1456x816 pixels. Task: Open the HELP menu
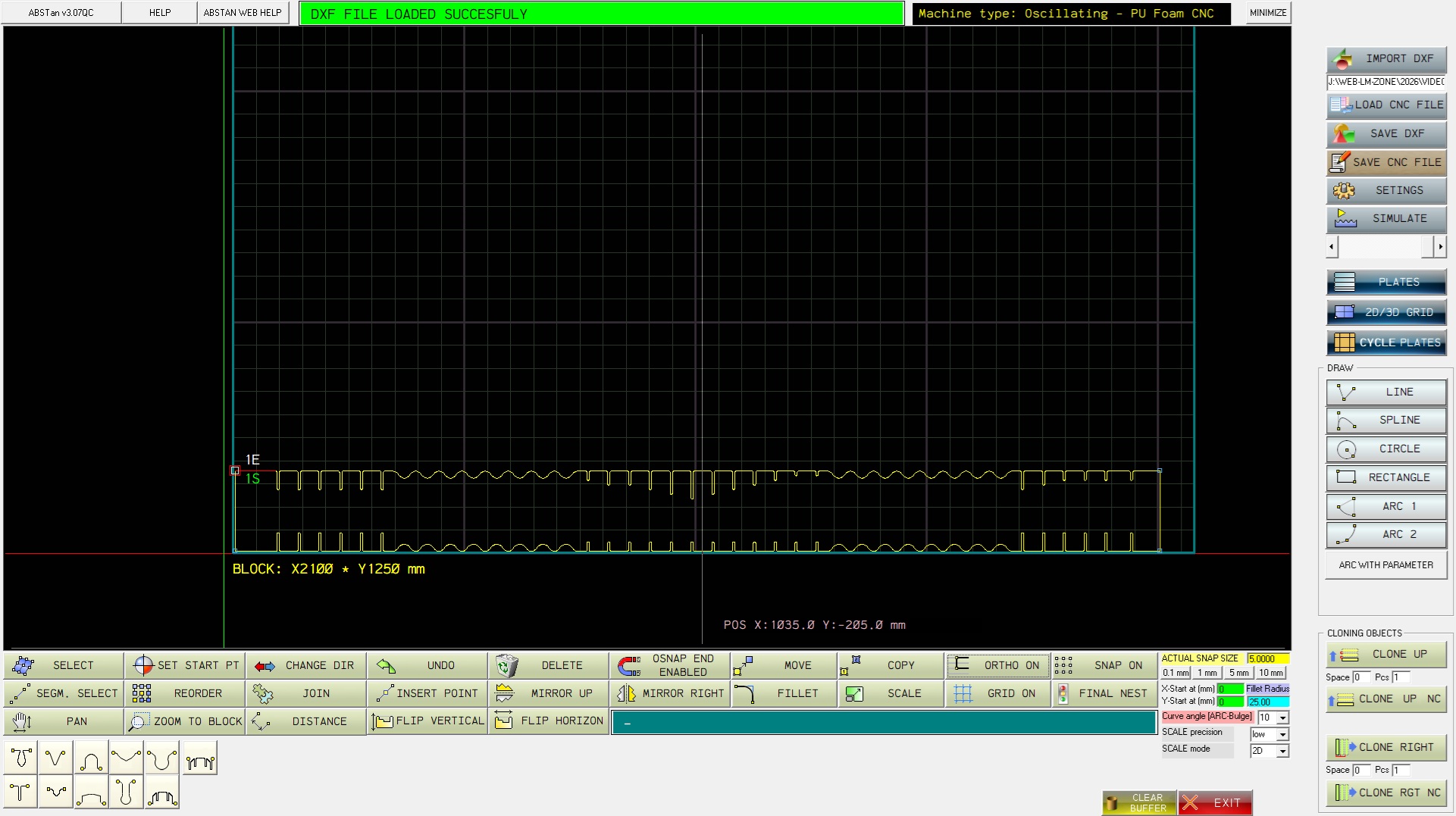[x=159, y=13]
